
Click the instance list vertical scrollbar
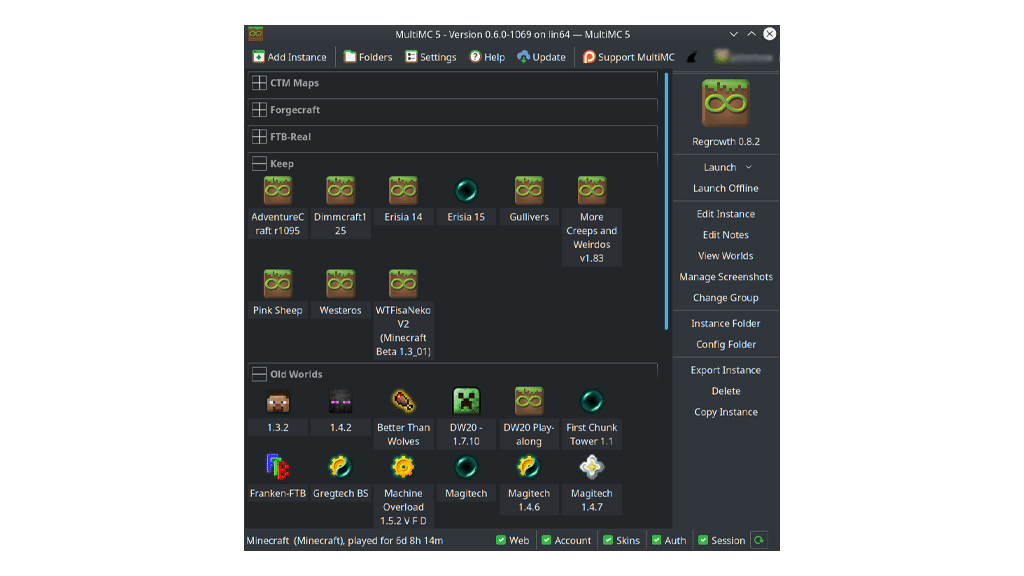(666, 201)
